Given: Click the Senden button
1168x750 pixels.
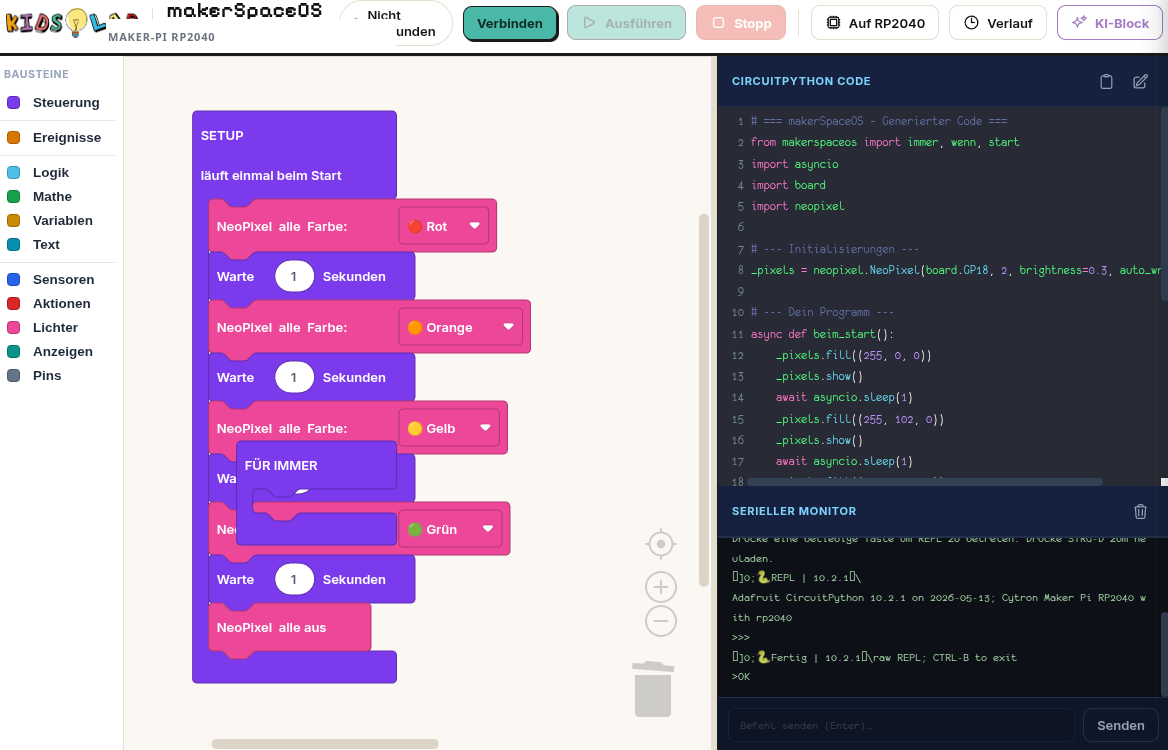Looking at the screenshot, I should click(1120, 725).
